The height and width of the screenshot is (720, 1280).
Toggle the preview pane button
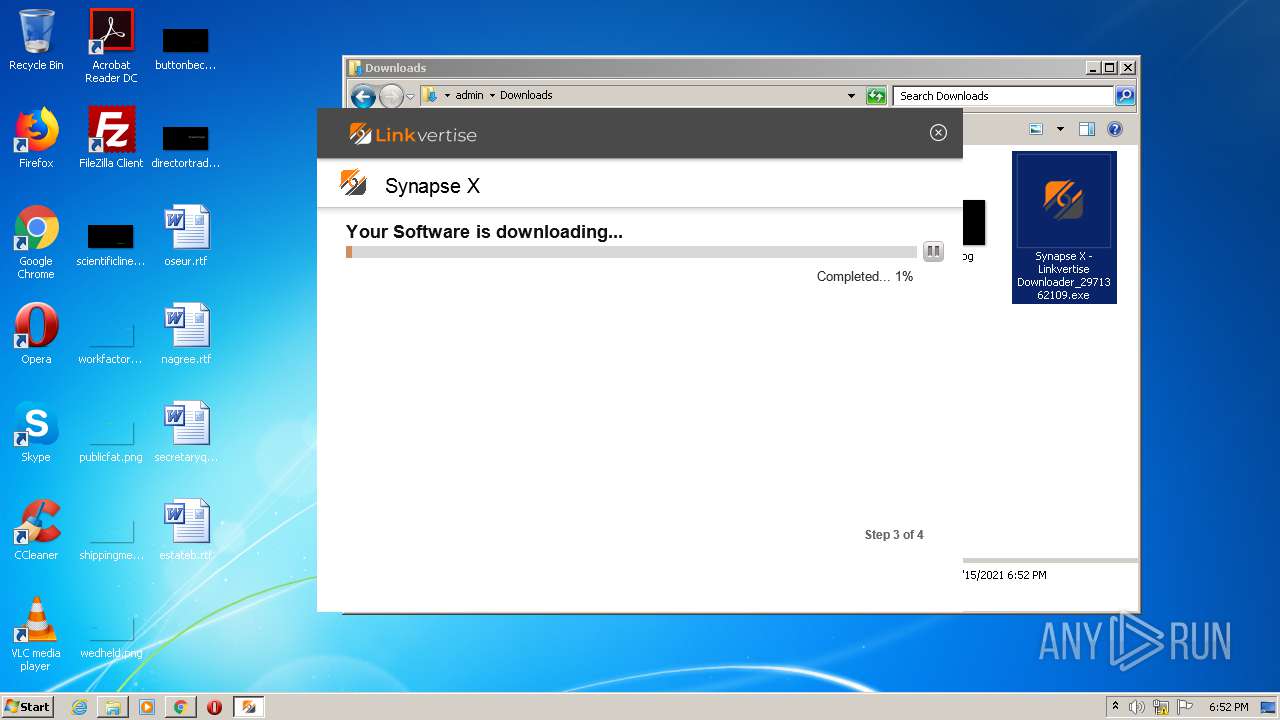(1087, 129)
